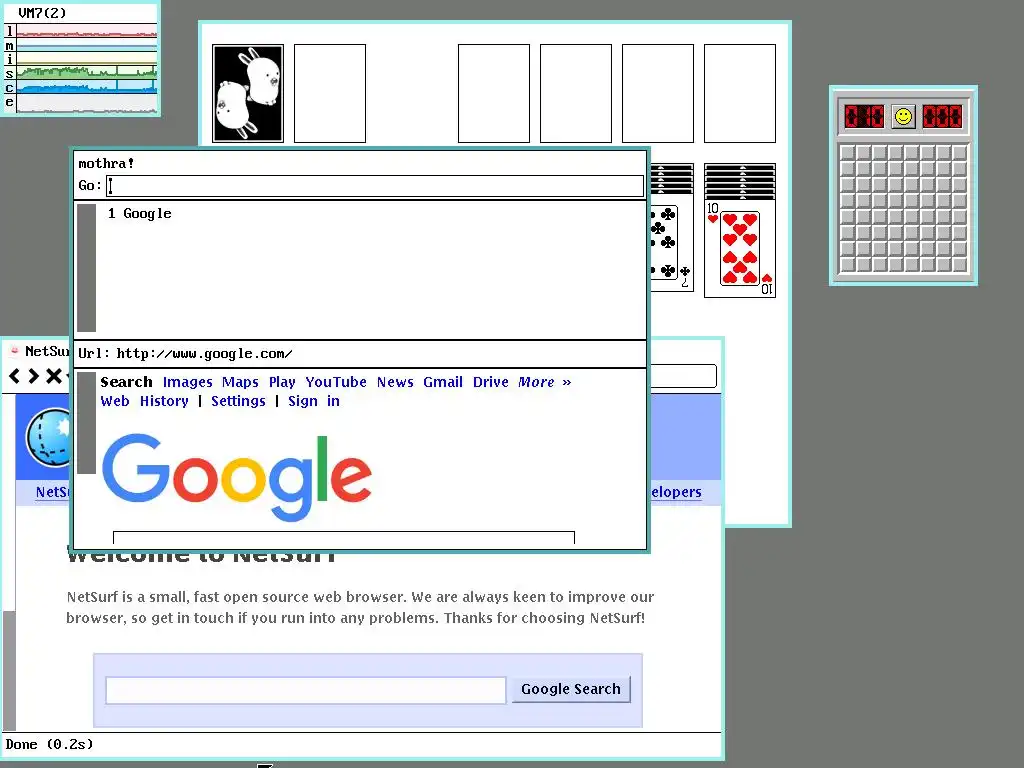The height and width of the screenshot is (768, 1024).
Task: Open the Maps link in mothra
Action: tap(240, 382)
